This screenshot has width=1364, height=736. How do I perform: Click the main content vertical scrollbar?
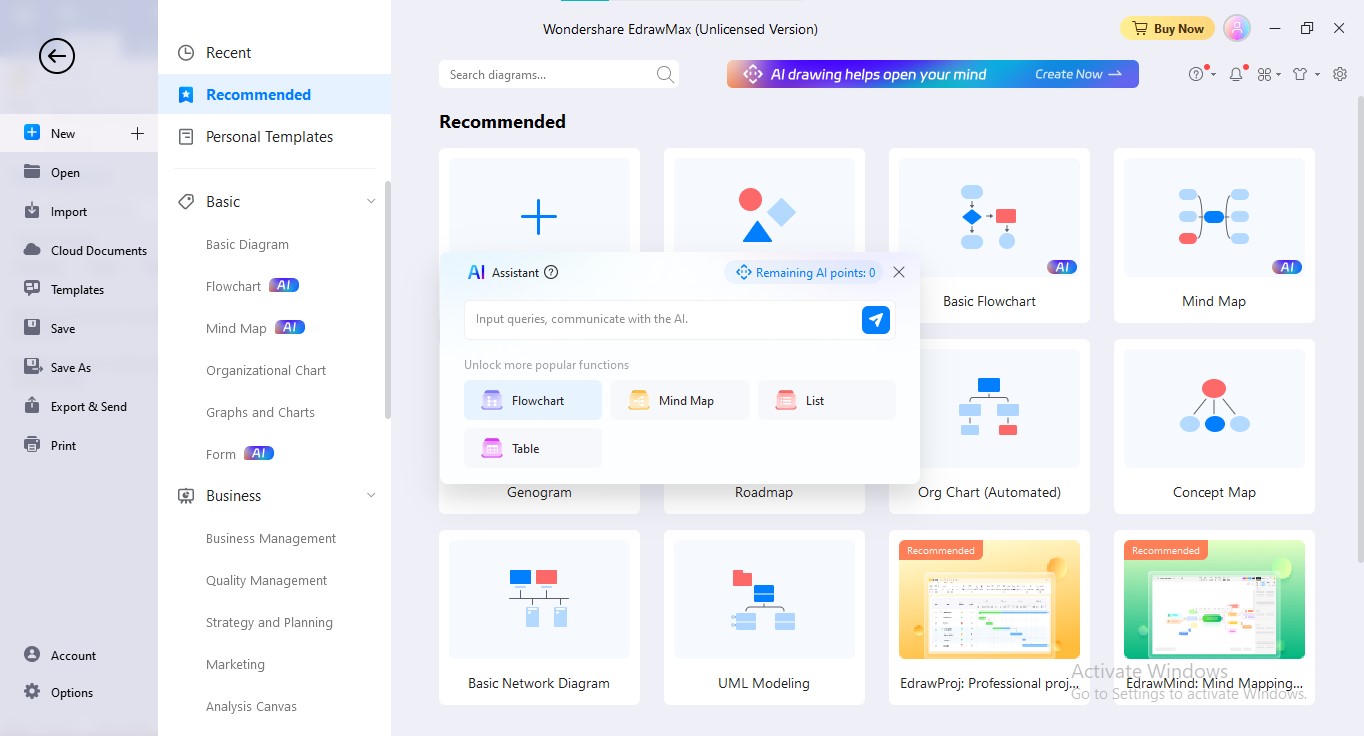[1359, 330]
